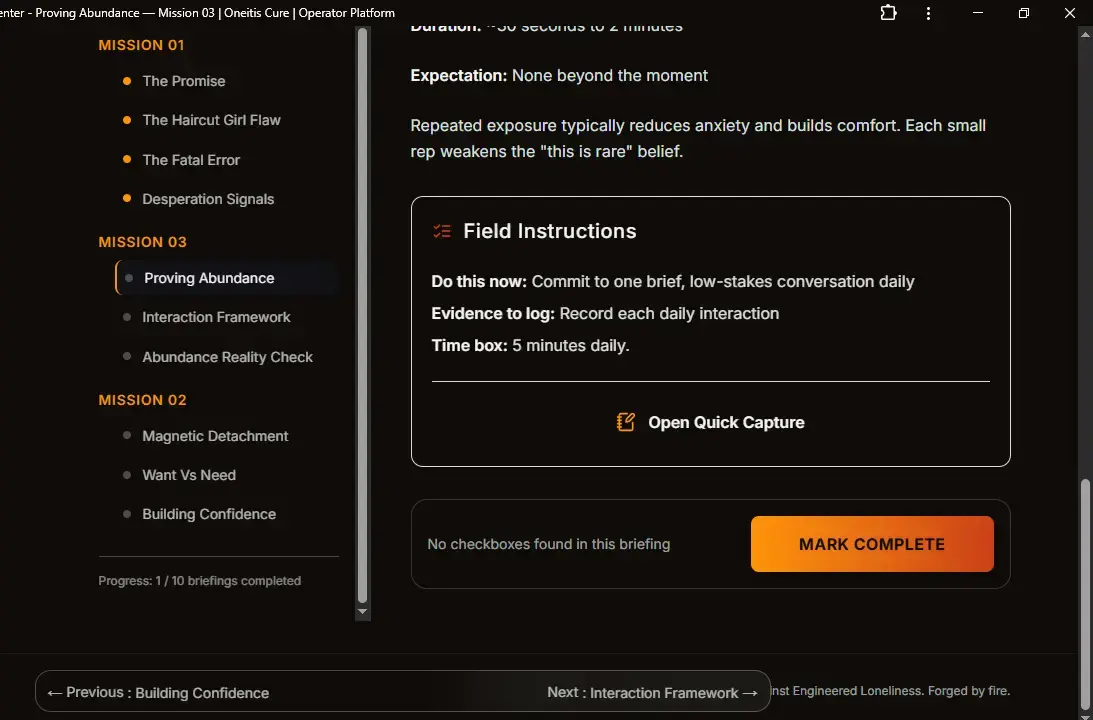Go to Previous: Building Confidence
1093x720 pixels.
(158, 692)
